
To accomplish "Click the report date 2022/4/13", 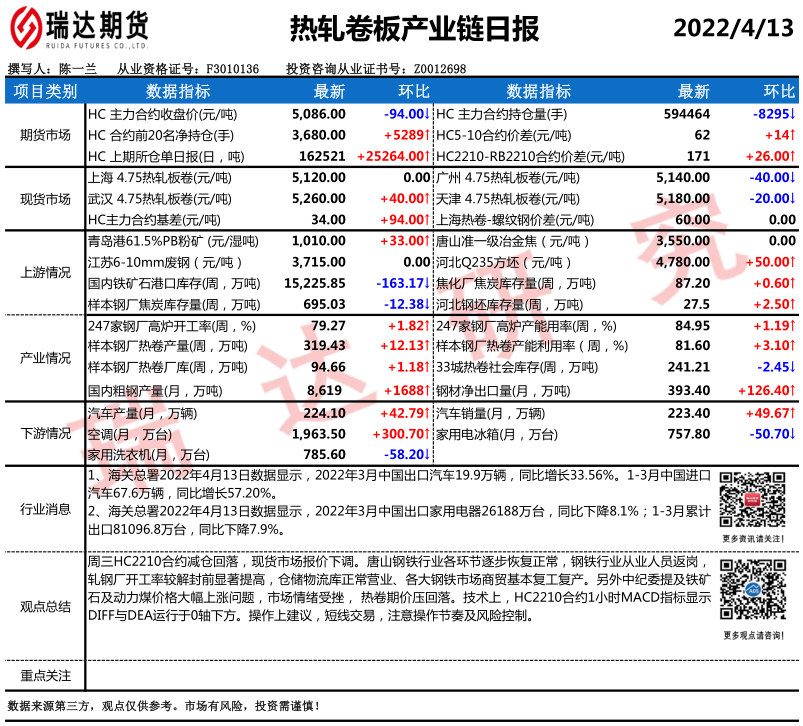I will [x=733, y=28].
